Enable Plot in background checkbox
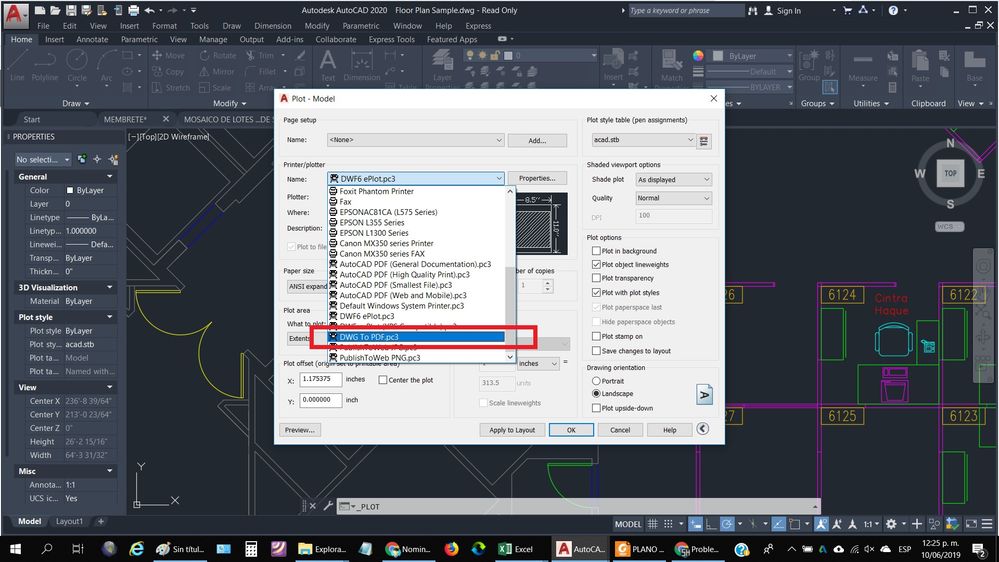 point(596,251)
